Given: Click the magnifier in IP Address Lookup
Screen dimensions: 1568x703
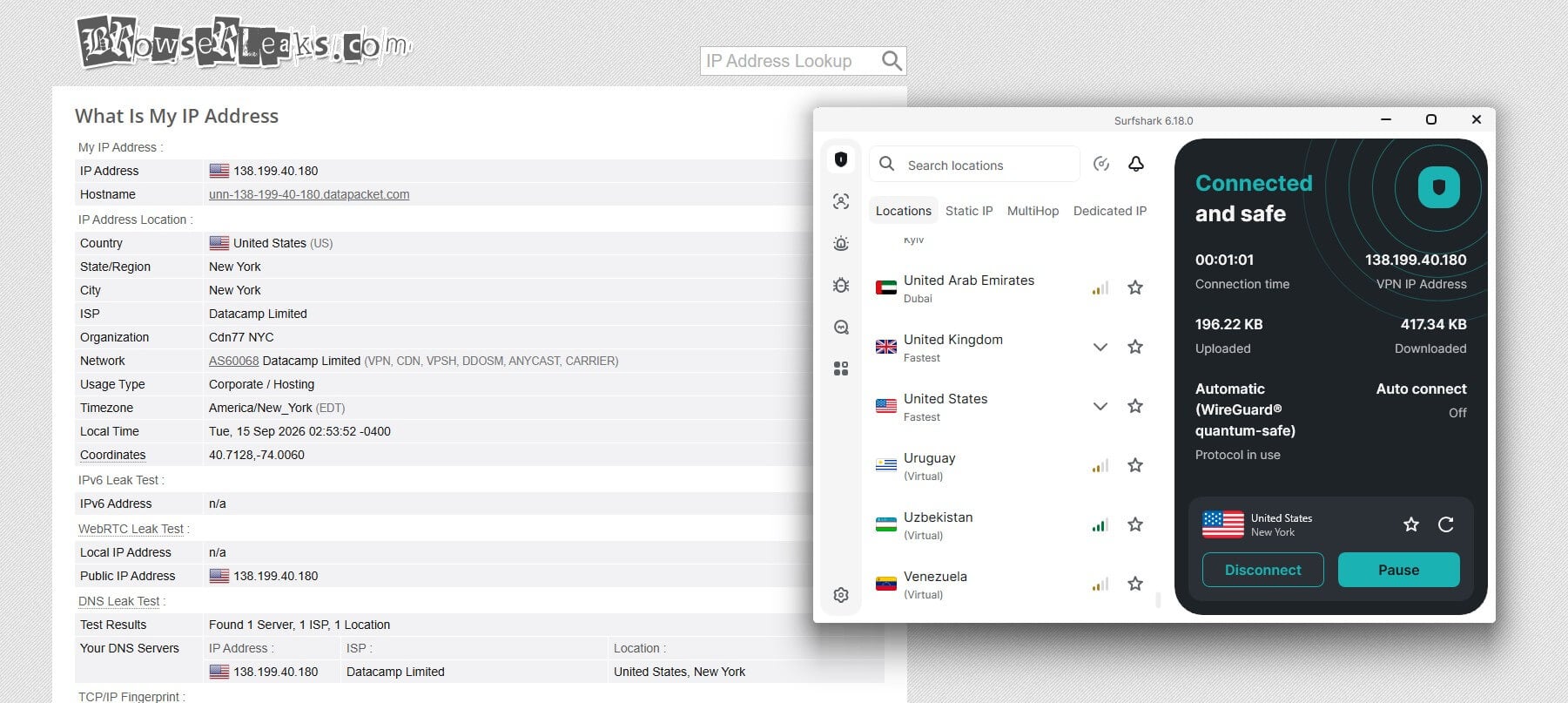Looking at the screenshot, I should (892, 60).
